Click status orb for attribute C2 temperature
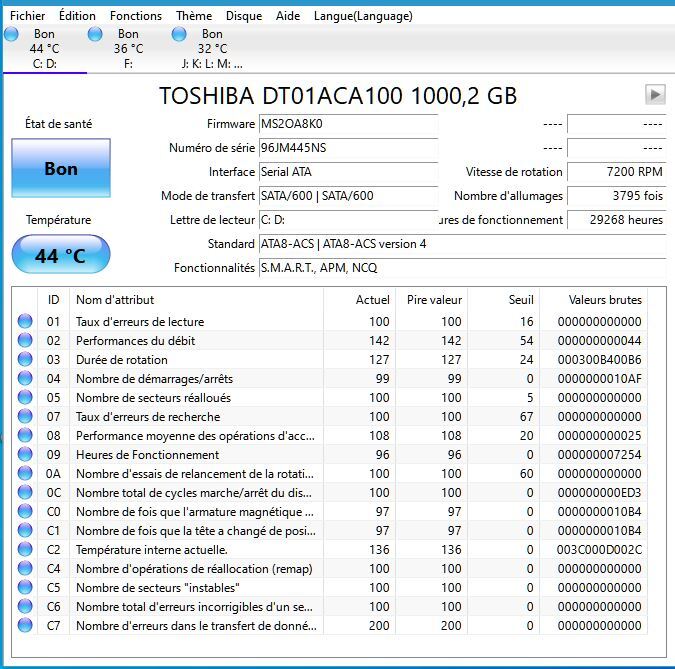The width and height of the screenshot is (675, 669). coord(25,550)
